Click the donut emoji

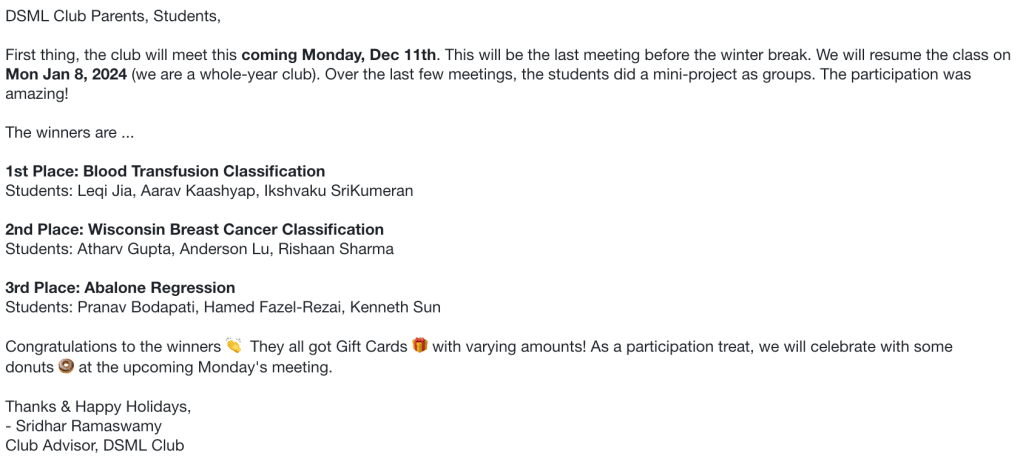(66, 367)
